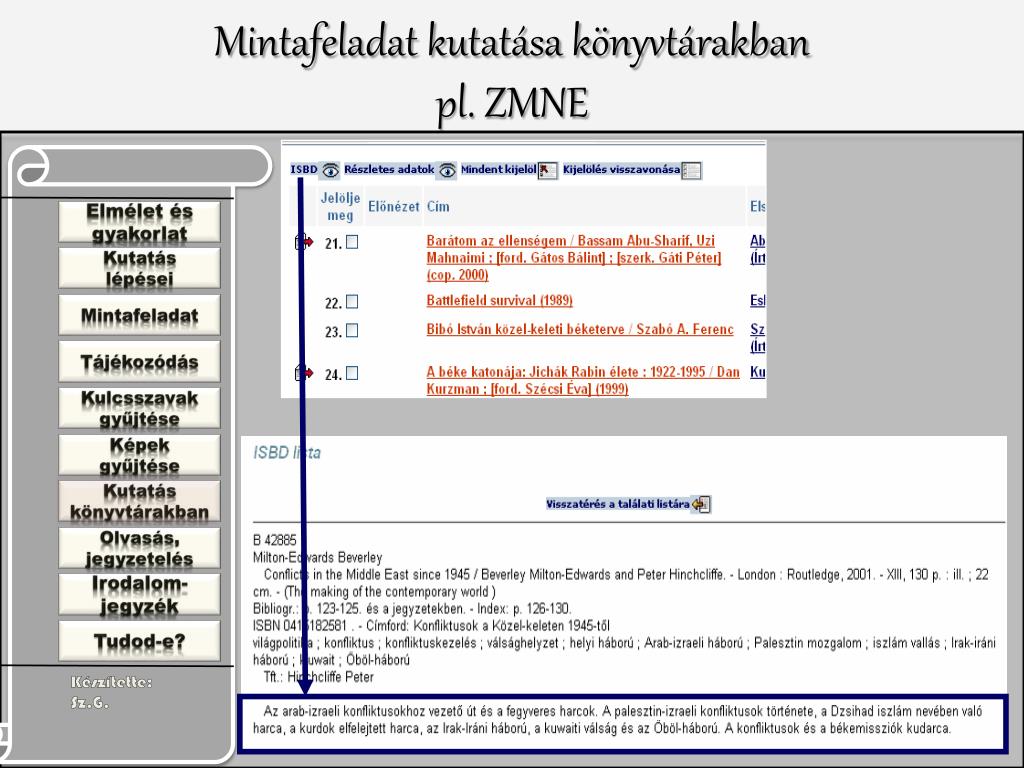Open the Elmélet és gyakorlat menu item
The height and width of the screenshot is (768, 1024).
pos(139,222)
